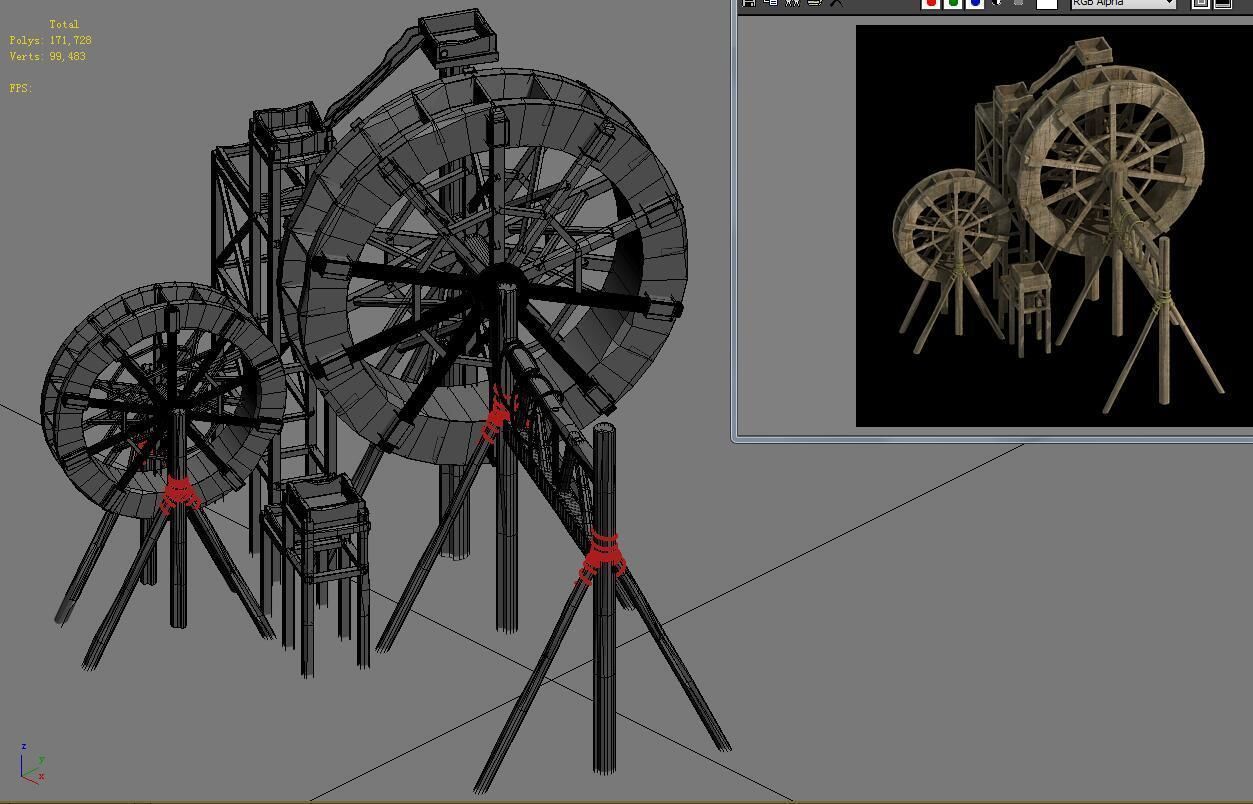Toggle UI overlays button in render window
1253x804 pixels.
(x=1201, y=4)
